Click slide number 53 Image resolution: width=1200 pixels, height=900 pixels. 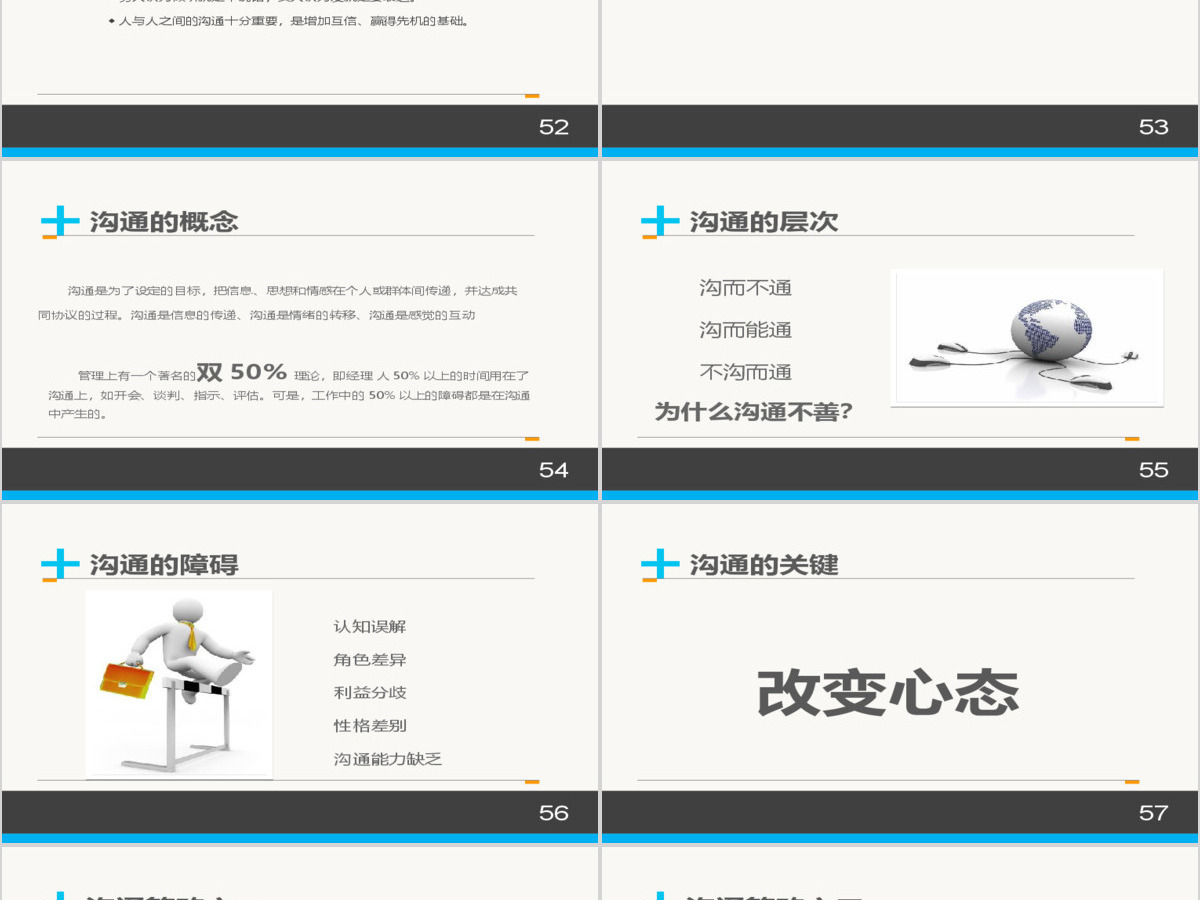1154,127
